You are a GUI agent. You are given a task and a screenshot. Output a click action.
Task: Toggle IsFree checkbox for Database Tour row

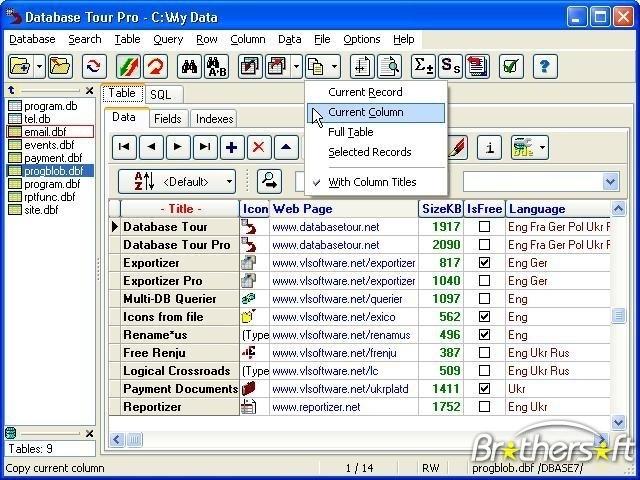pos(484,227)
